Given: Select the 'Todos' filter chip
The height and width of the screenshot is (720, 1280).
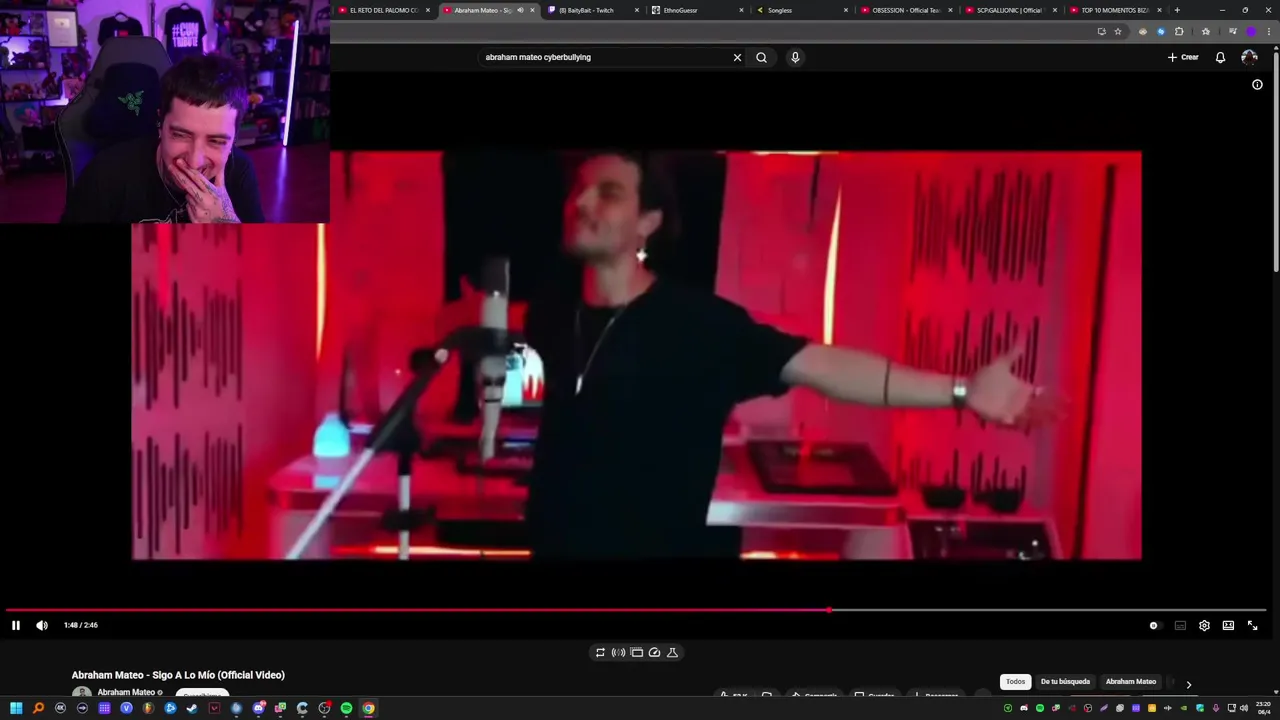Looking at the screenshot, I should point(1015,682).
